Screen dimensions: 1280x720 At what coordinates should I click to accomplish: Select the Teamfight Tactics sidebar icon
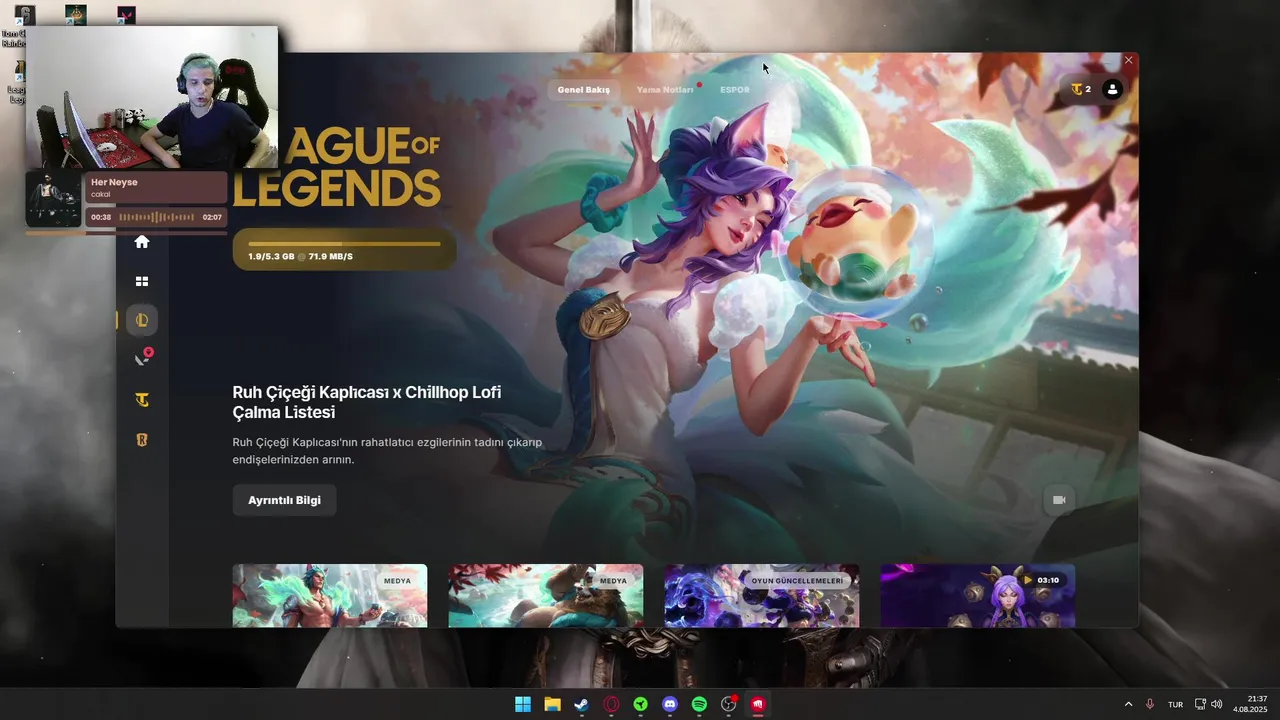point(142,400)
